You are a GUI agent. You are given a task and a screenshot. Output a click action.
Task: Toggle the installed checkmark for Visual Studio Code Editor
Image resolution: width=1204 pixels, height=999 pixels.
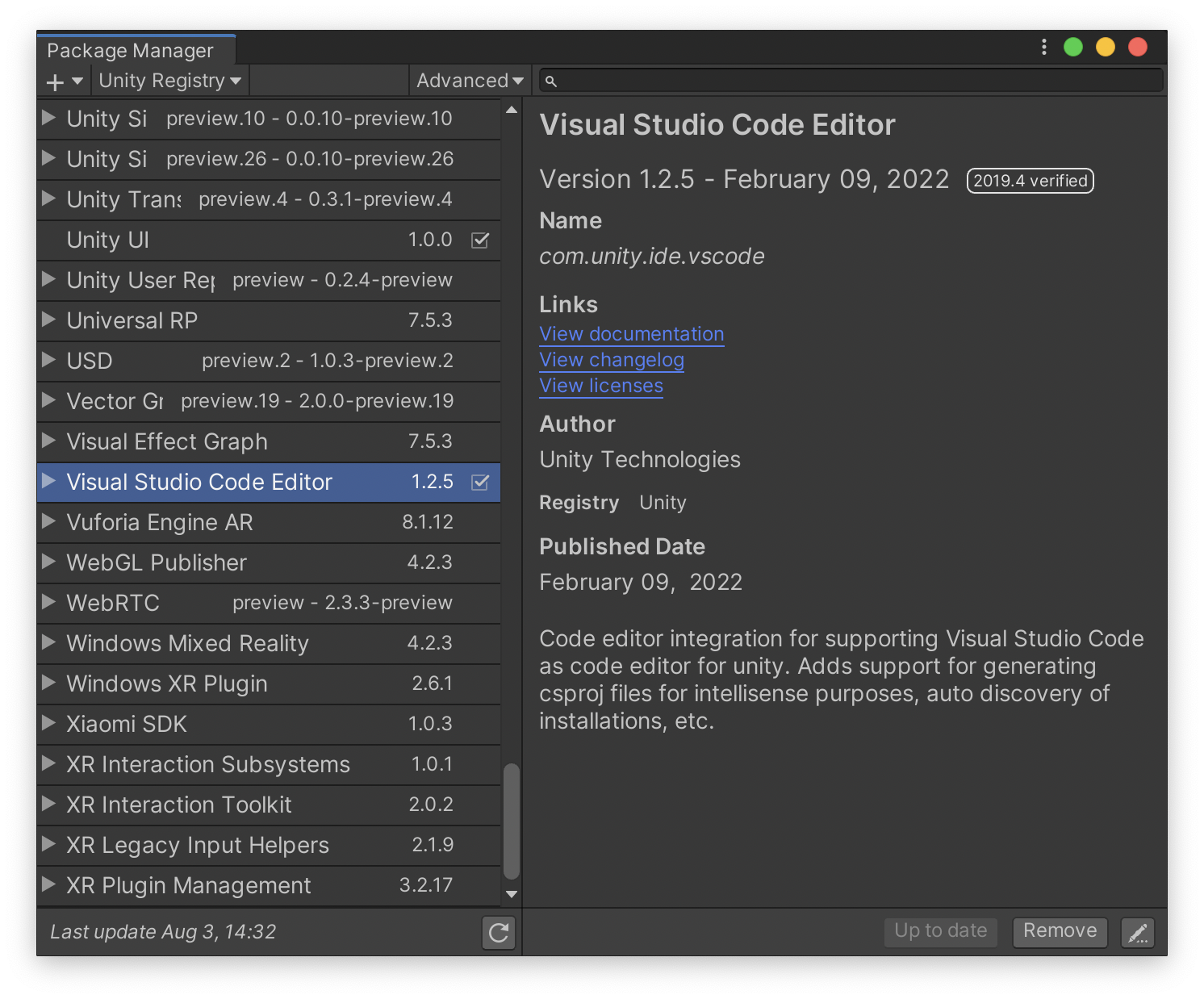pos(480,483)
